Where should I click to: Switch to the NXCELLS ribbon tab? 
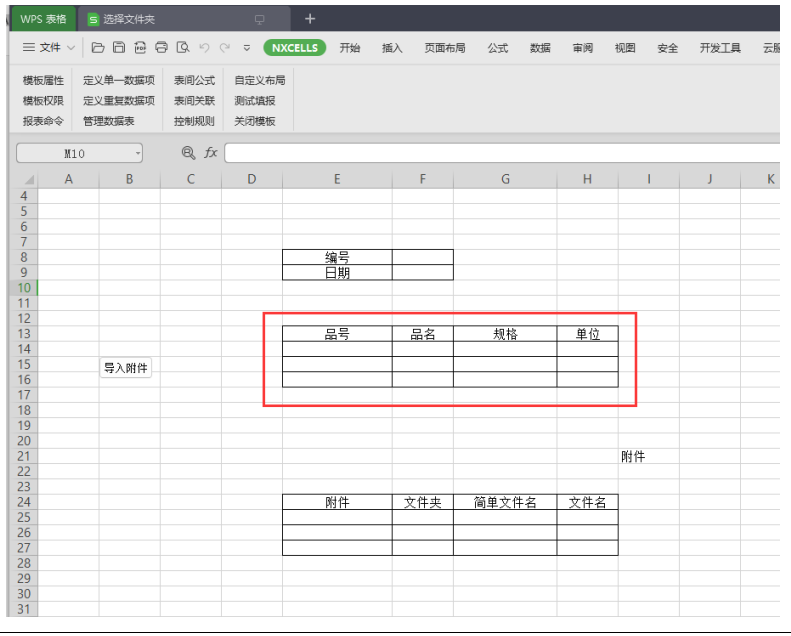[295, 47]
